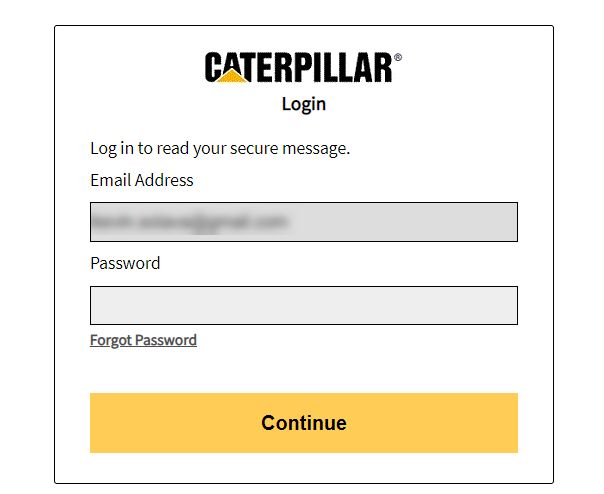Click into the Password field

click(x=304, y=305)
